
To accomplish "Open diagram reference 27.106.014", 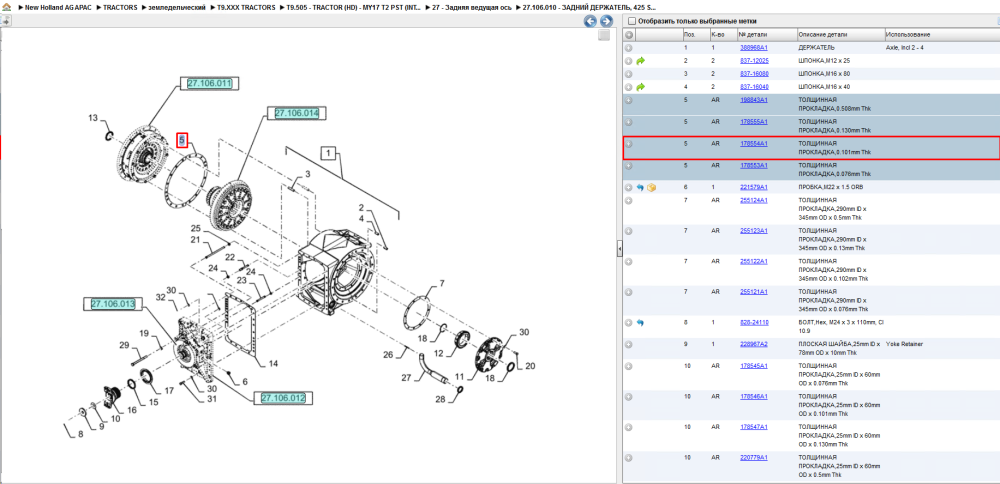I will coord(297,113).
